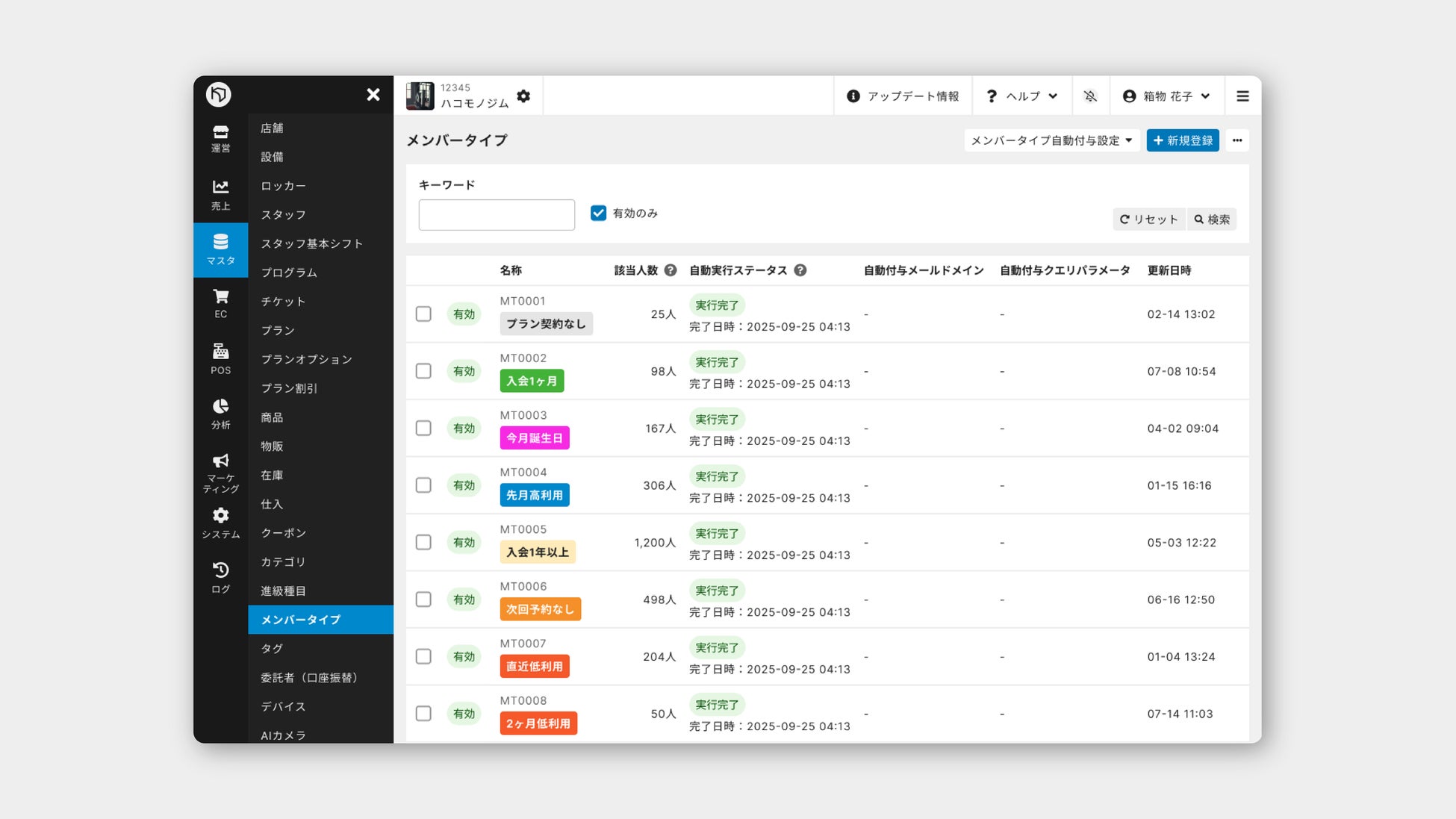Screen dimensions: 1456x819
Task: Open アップデート情報 info
Action: [903, 96]
